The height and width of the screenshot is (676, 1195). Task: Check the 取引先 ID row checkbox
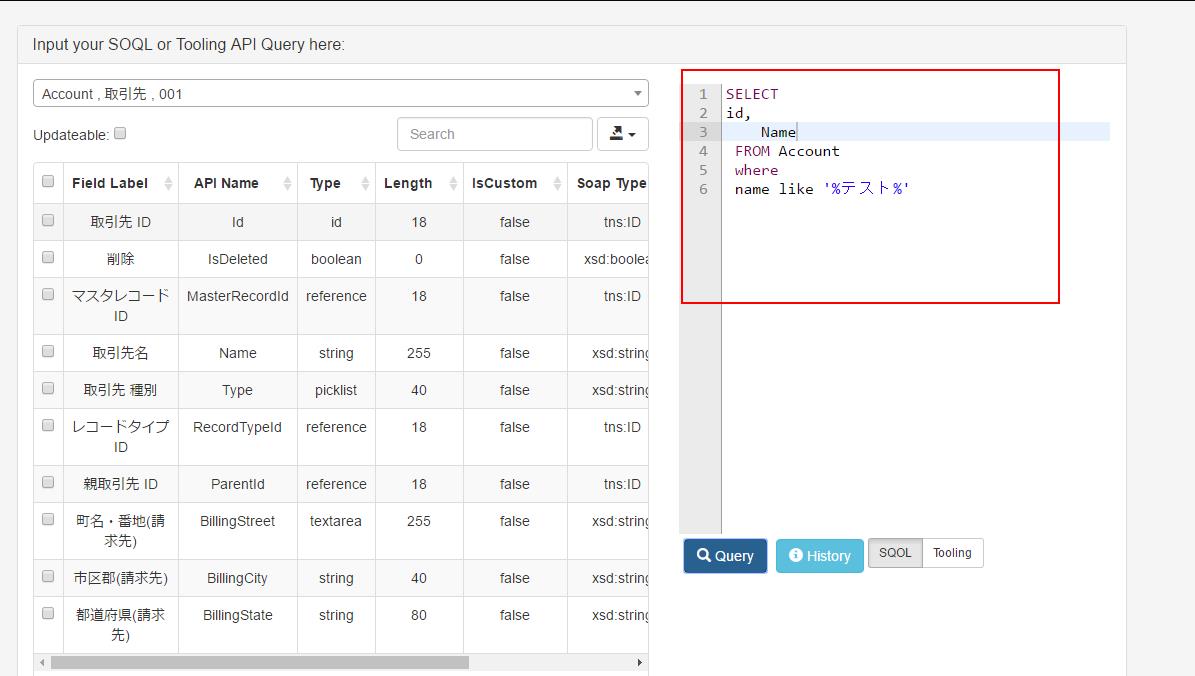coord(48,220)
